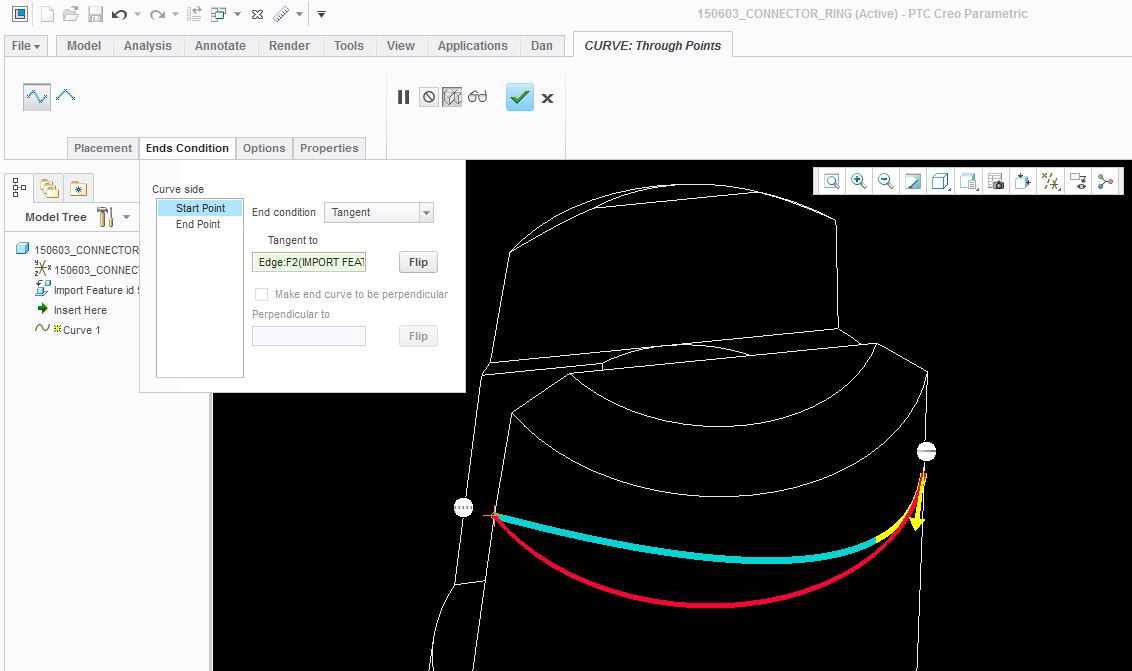Check Make end curve to be perpendicular

point(262,295)
